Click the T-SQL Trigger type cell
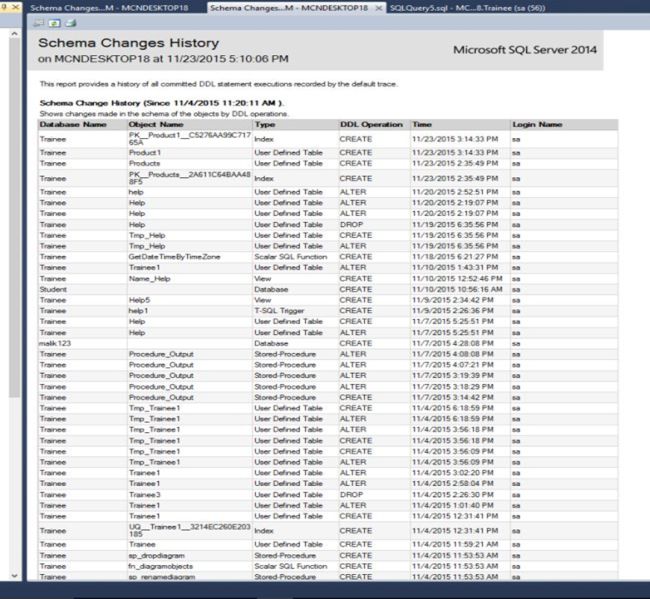650x599 pixels. [x=279, y=310]
